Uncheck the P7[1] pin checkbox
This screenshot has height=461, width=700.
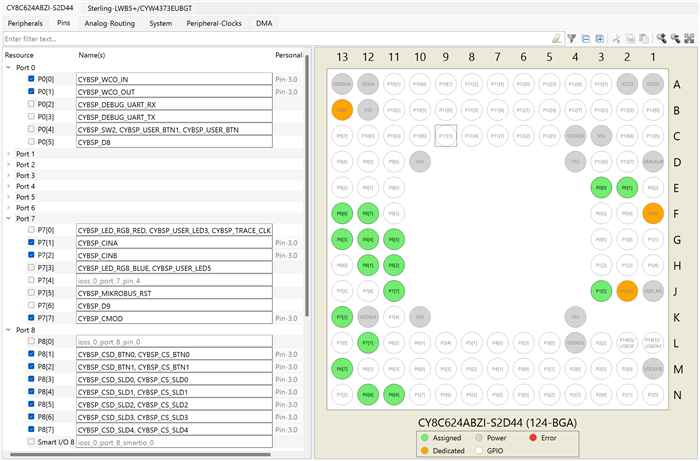(x=32, y=242)
